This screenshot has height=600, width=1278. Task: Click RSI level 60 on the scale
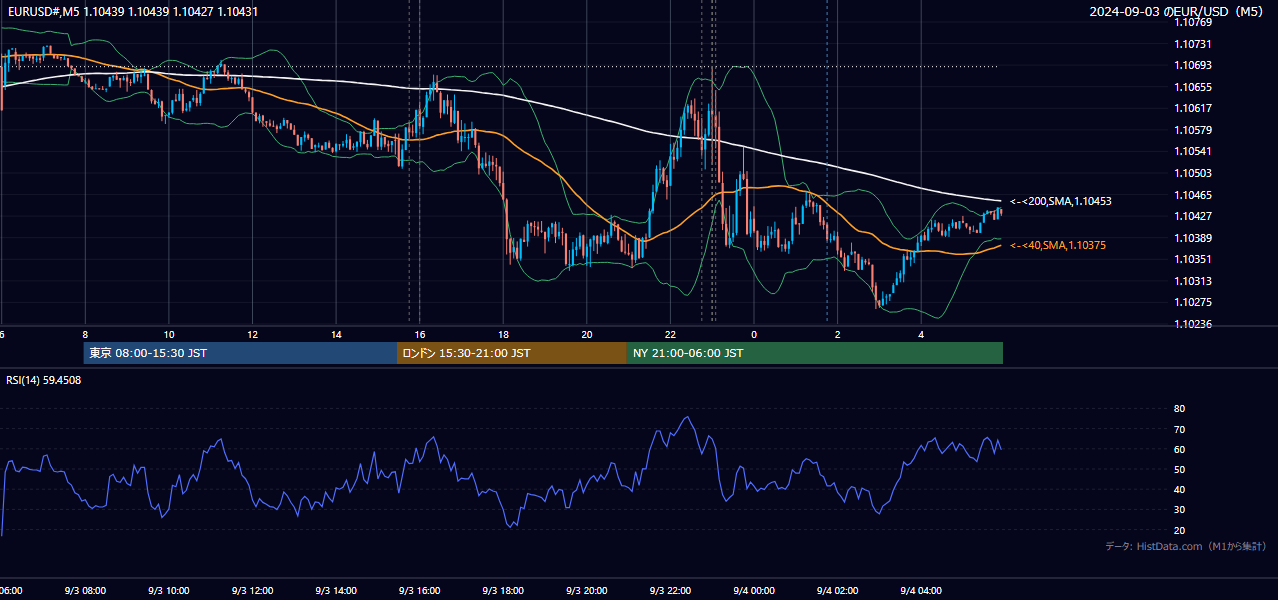coord(1179,449)
